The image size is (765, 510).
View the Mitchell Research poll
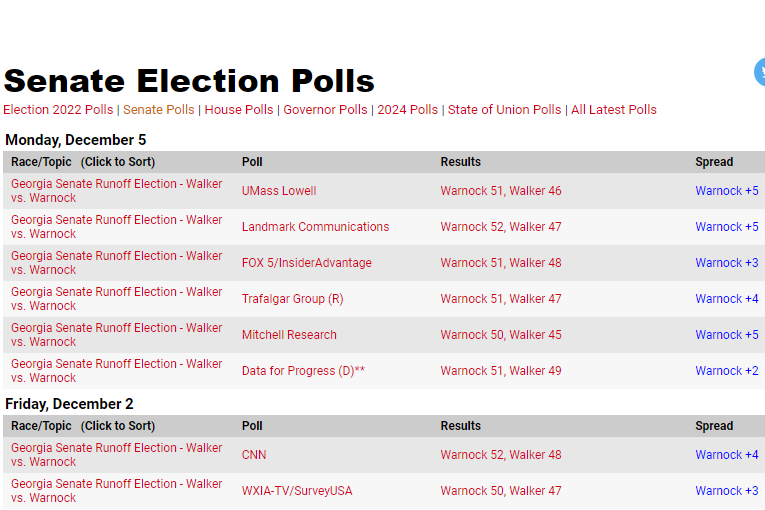(x=289, y=335)
